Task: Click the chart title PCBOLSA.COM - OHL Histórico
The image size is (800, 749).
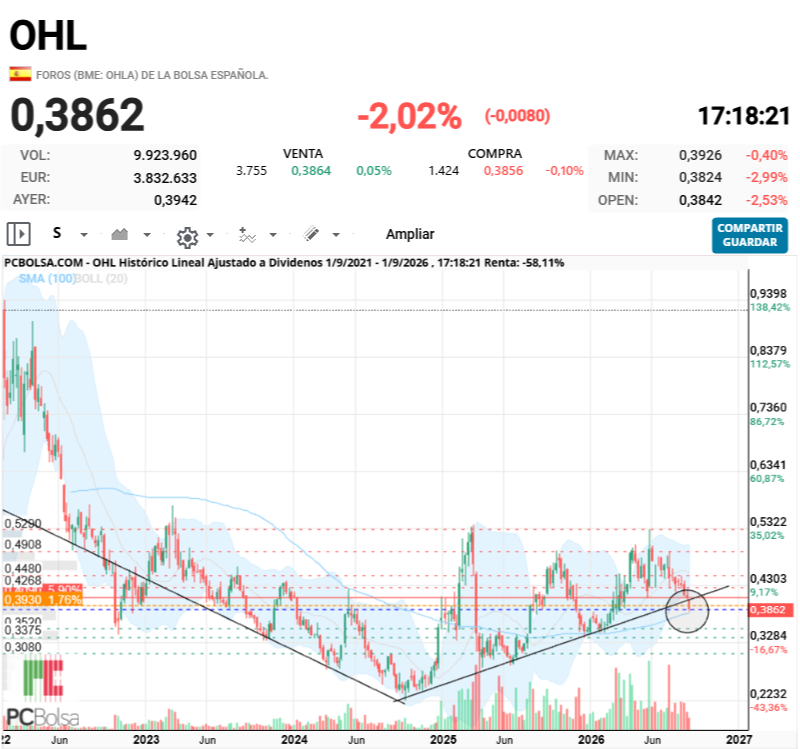Action: coord(284,263)
